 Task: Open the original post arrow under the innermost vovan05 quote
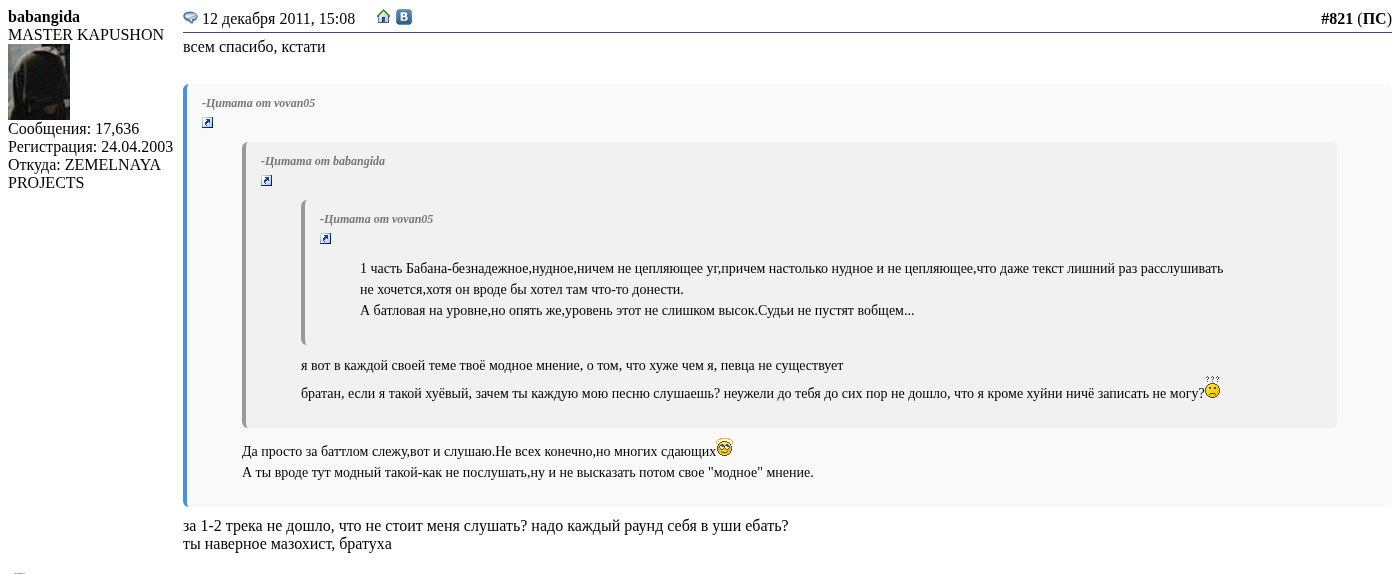(x=326, y=239)
